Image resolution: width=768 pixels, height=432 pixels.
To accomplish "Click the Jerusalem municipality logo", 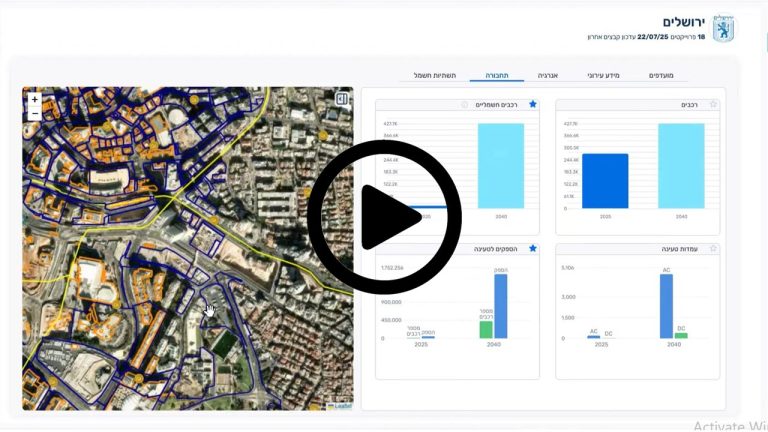I will 724,28.
